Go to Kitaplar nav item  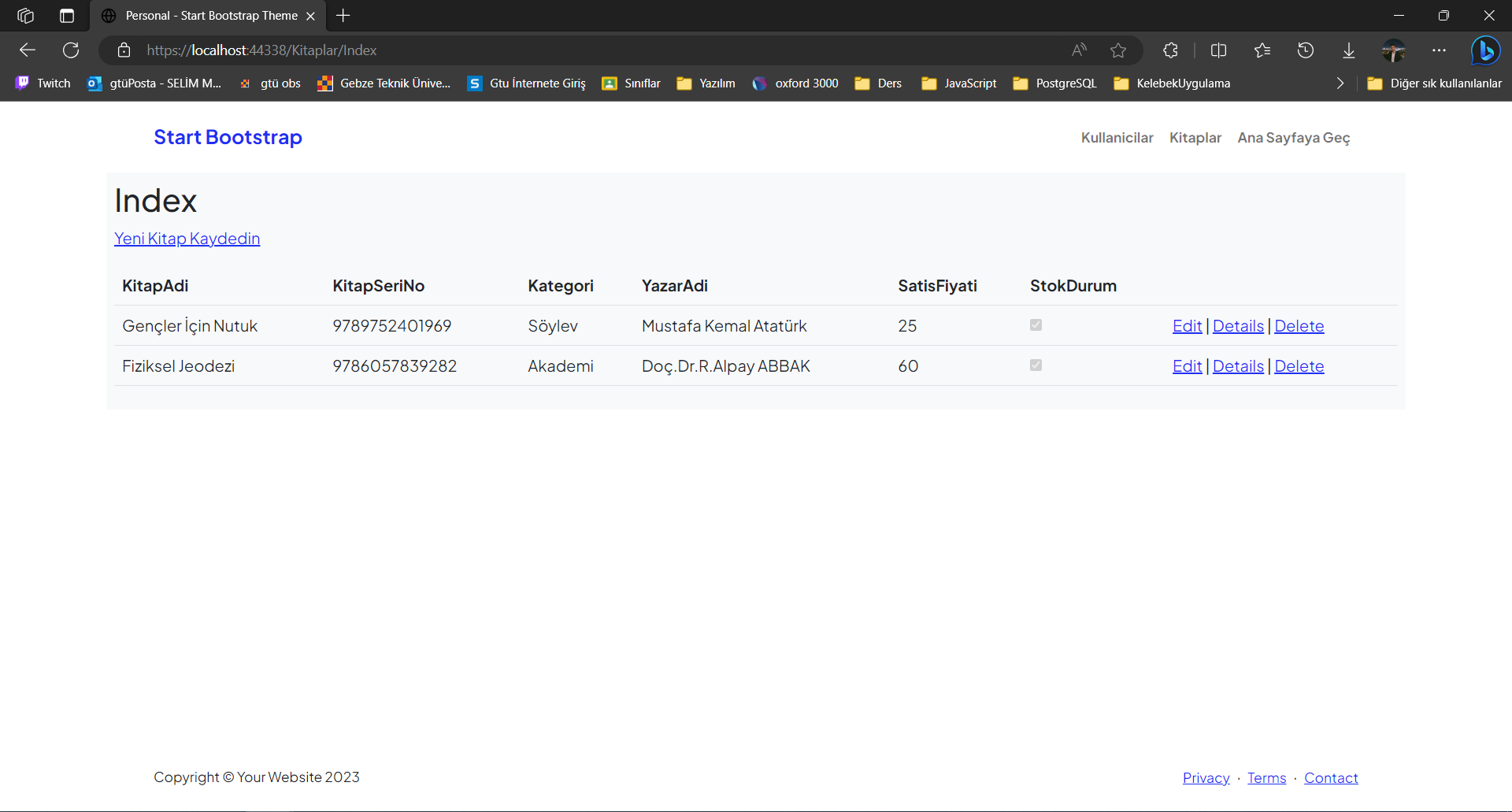(x=1195, y=138)
